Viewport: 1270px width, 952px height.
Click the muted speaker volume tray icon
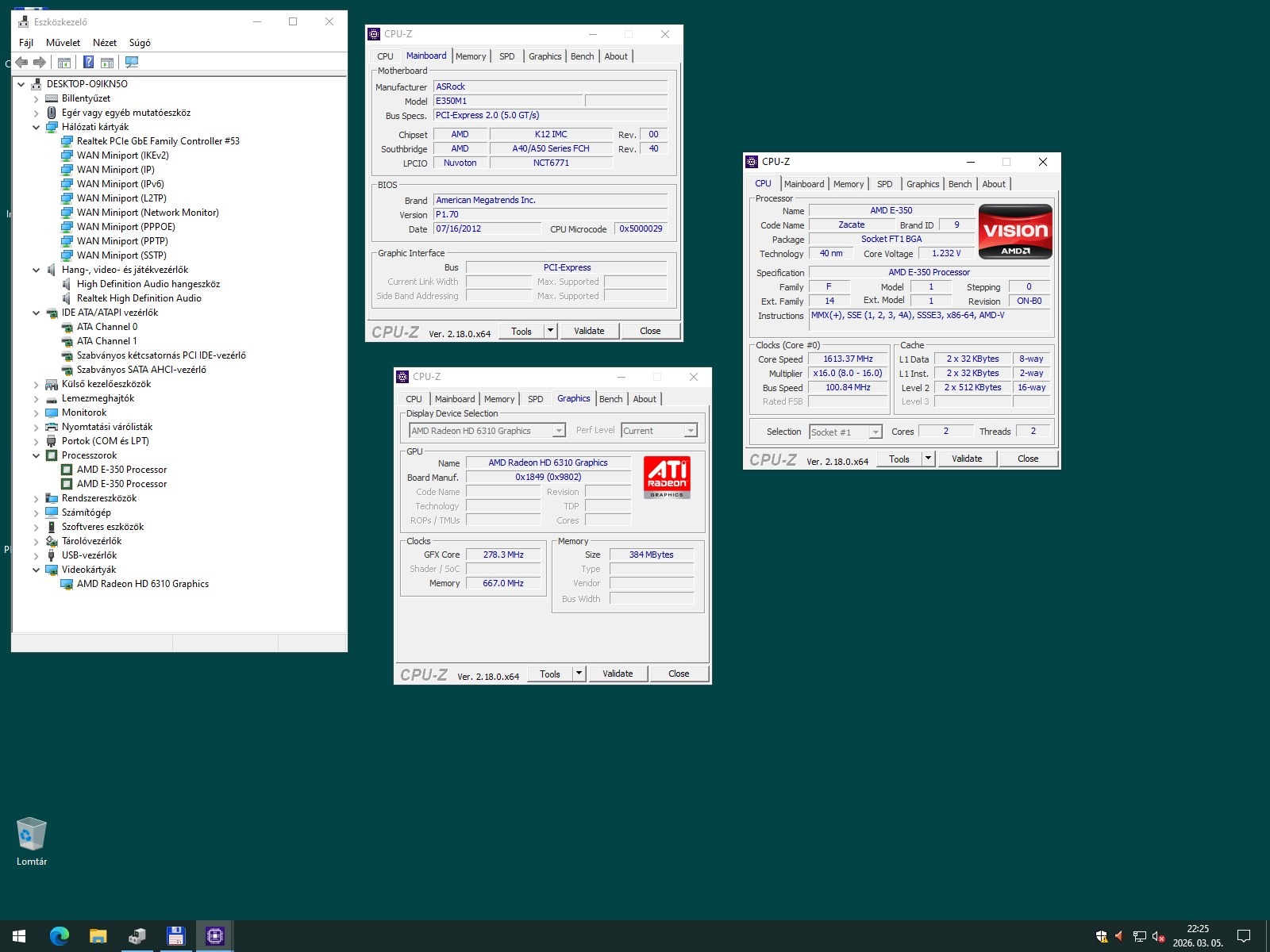[x=1158, y=936]
